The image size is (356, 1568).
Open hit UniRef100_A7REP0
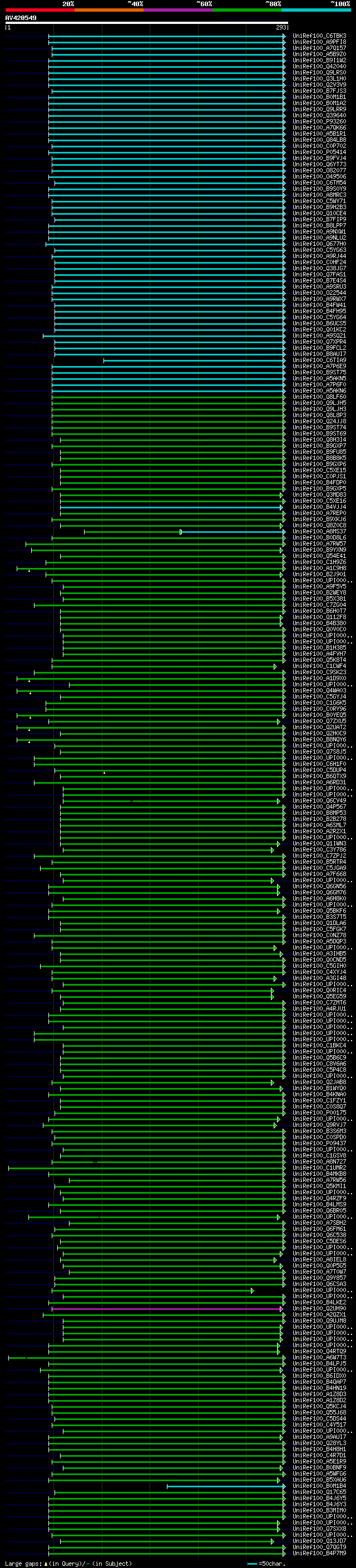(319, 513)
